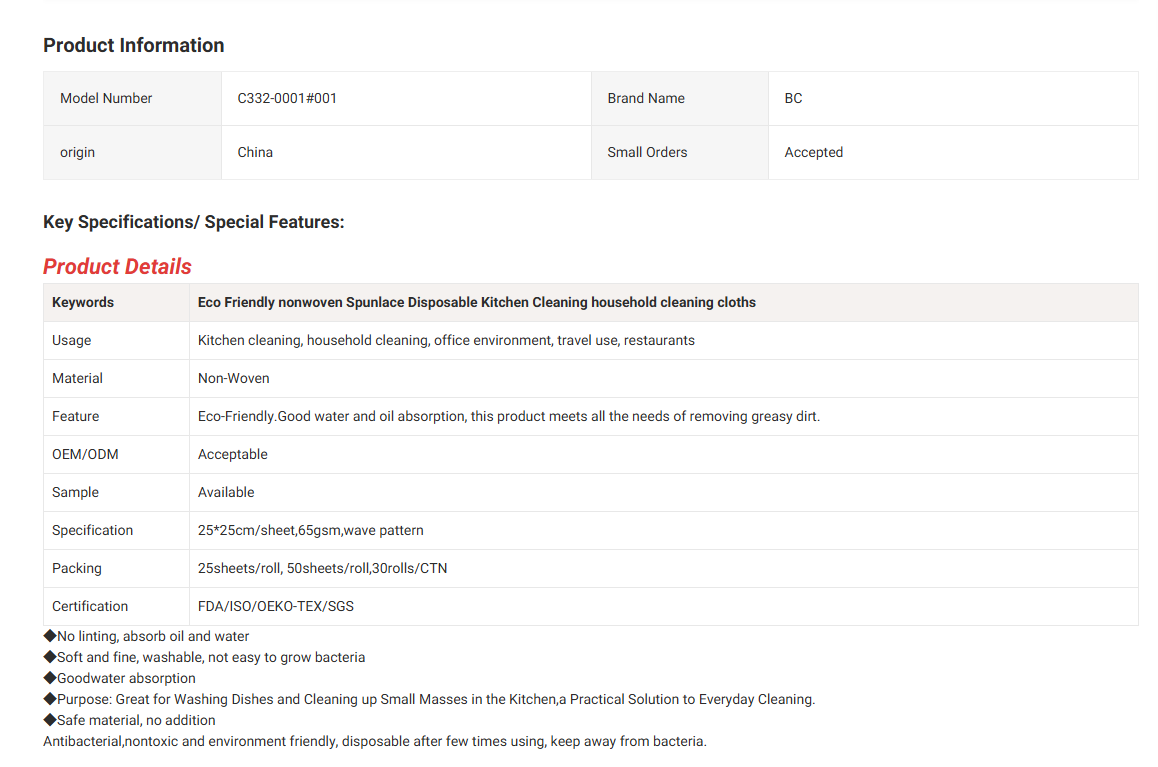The image size is (1158, 767).
Task: Click the Packing row sheets/roll value
Action: pos(322,568)
